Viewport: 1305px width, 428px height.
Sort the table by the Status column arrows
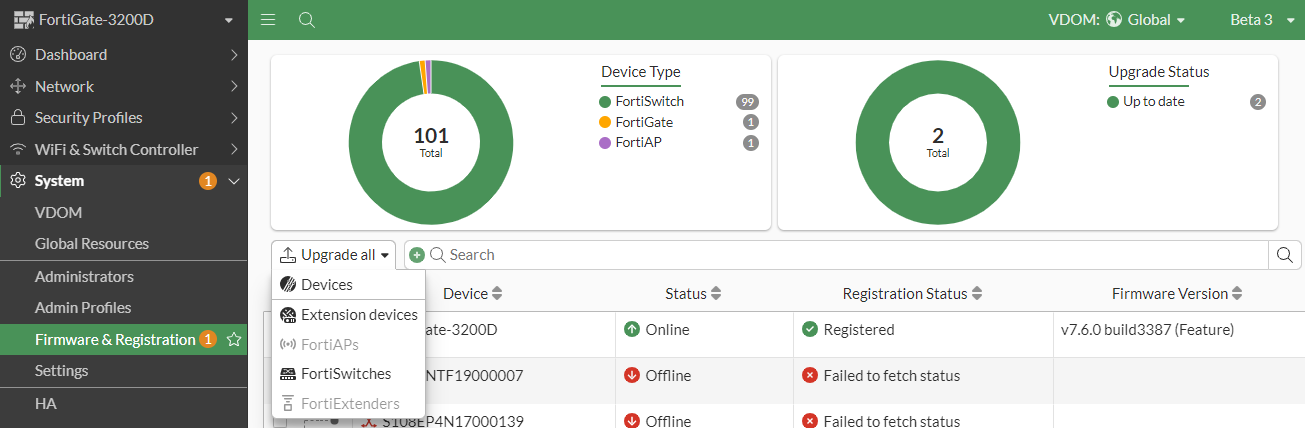[716, 294]
